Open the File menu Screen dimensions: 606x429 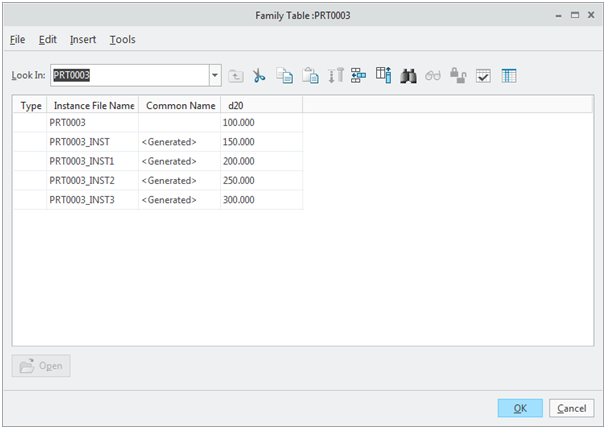(x=17, y=40)
